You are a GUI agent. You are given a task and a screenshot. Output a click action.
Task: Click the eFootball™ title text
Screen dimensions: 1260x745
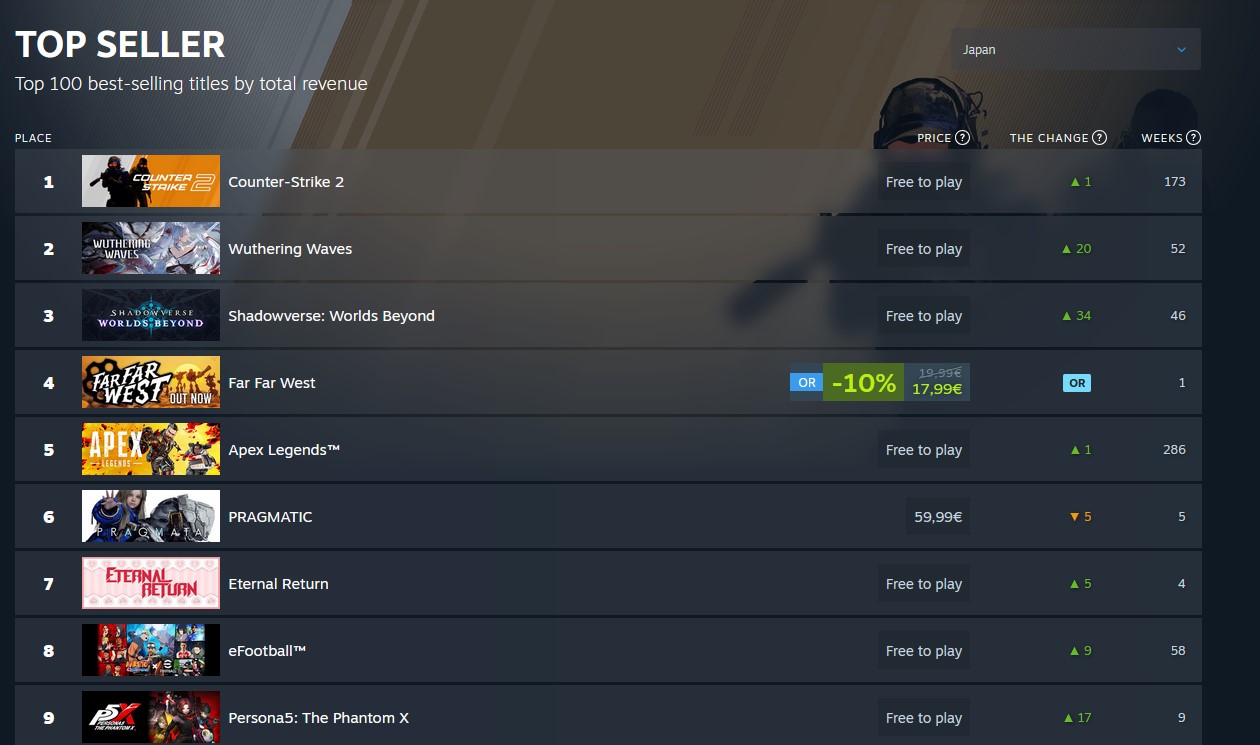[x=267, y=651]
